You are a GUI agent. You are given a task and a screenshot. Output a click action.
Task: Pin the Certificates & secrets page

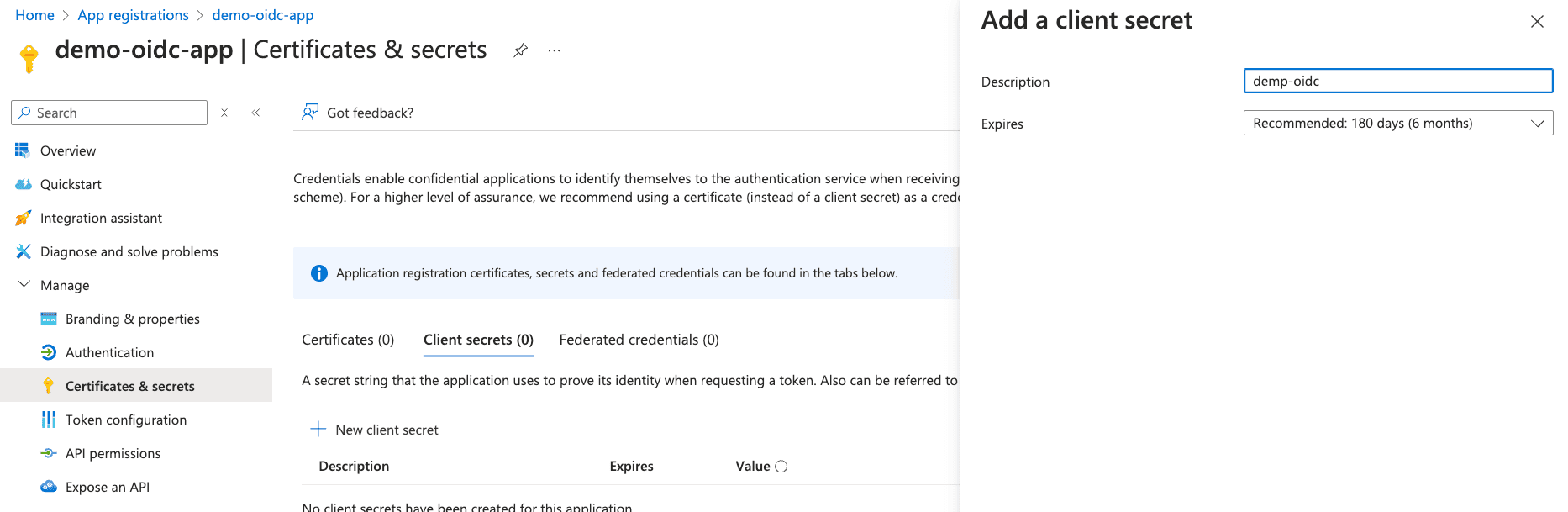click(520, 50)
